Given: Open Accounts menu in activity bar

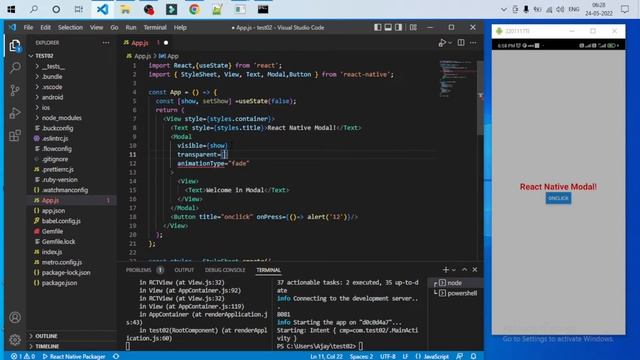Looking at the screenshot, I should 15,317.
